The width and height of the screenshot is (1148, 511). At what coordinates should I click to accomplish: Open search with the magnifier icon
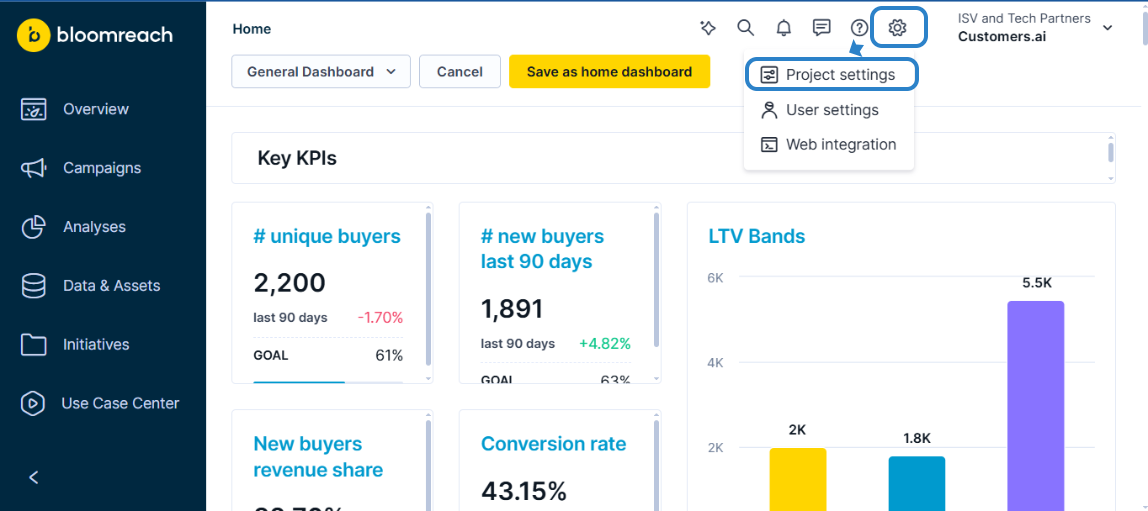(745, 28)
